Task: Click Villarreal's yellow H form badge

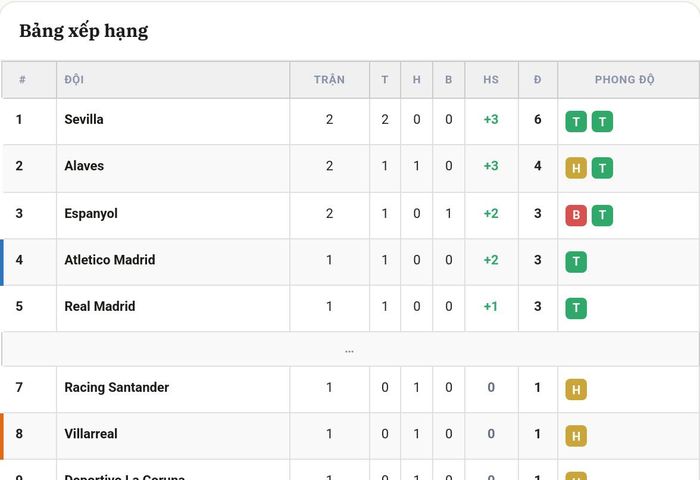Action: [x=576, y=436]
